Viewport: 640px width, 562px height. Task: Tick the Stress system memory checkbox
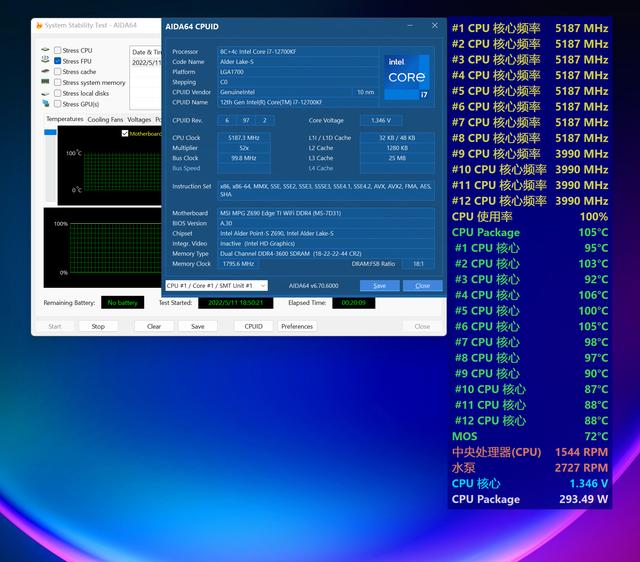pyautogui.click(x=58, y=83)
